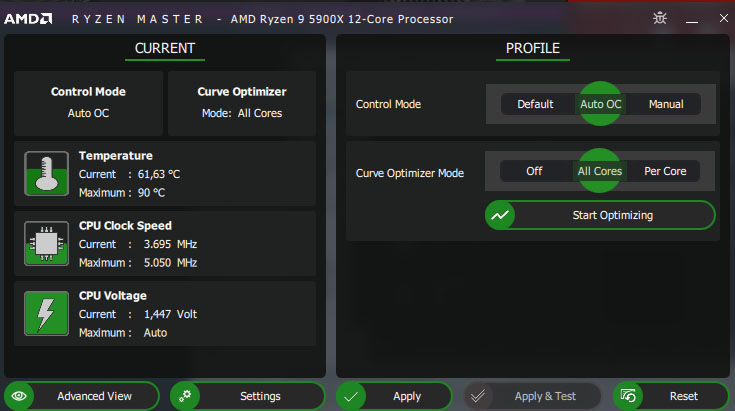Click the AMD Ryzen 9 5900X processor title
Image resolution: width=735 pixels, height=411 pixels.
[x=342, y=19]
